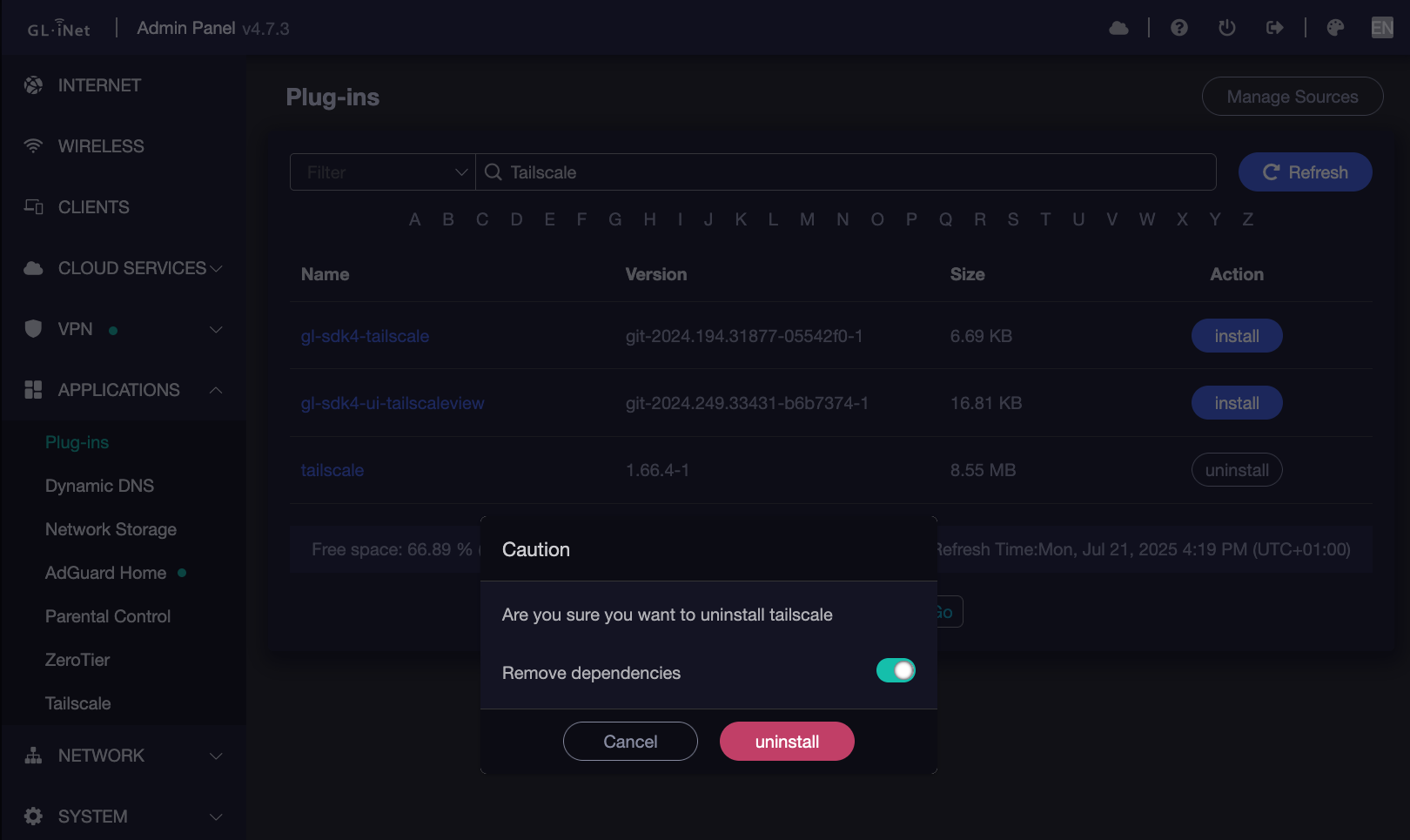The width and height of the screenshot is (1410, 840).
Task: Install gl-sdk4-tailscale package
Action: click(1237, 336)
